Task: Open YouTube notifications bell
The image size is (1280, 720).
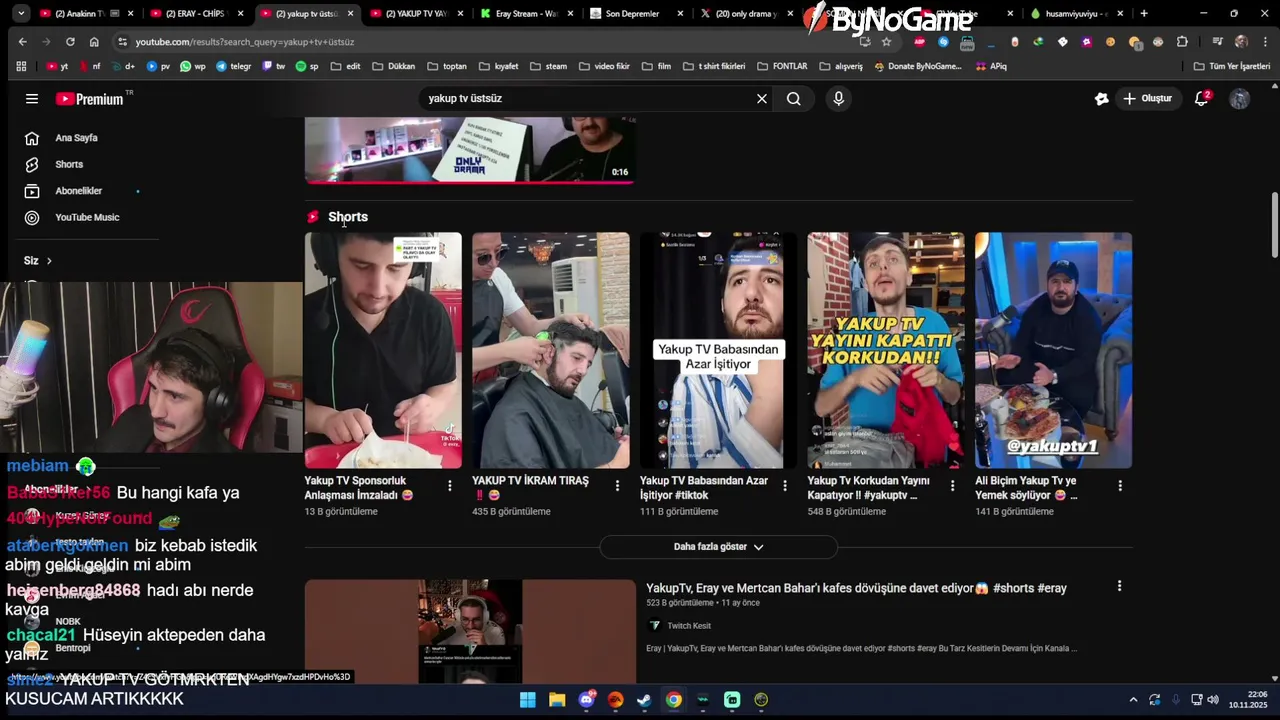Action: point(1202,99)
